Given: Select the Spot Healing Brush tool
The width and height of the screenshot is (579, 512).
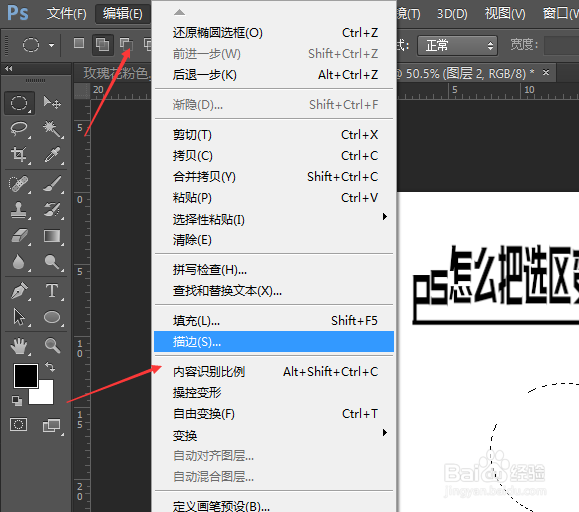Looking at the screenshot, I should pos(19,183).
